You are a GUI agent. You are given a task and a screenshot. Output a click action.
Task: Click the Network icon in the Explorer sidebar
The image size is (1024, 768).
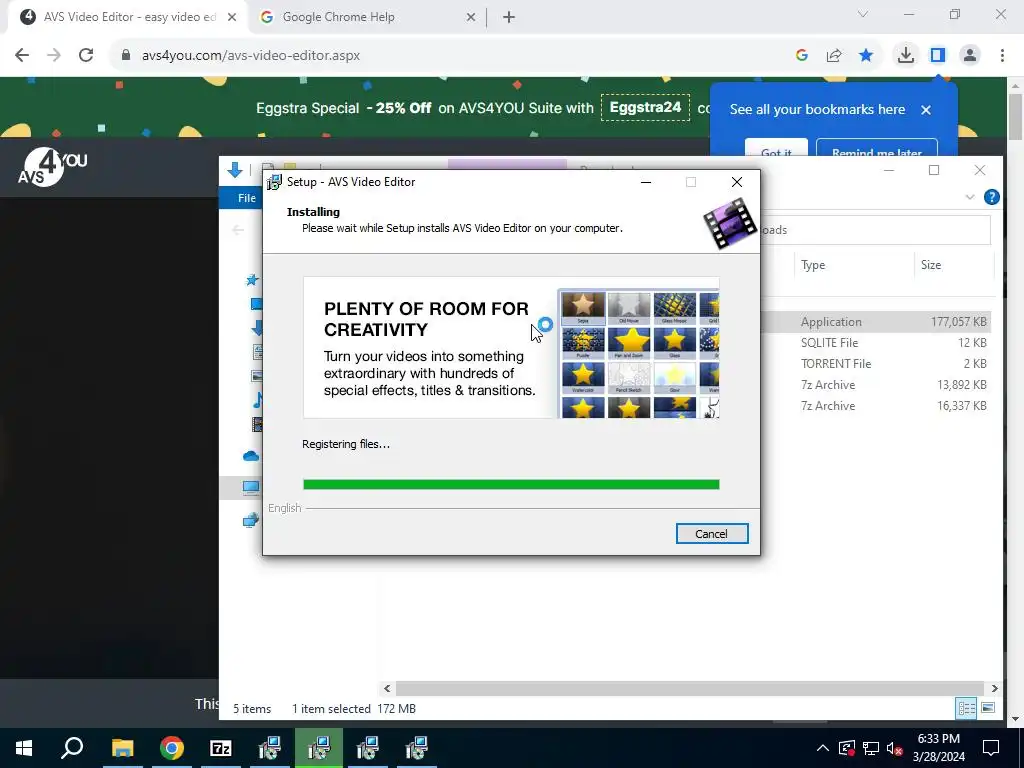pyautogui.click(x=251, y=520)
